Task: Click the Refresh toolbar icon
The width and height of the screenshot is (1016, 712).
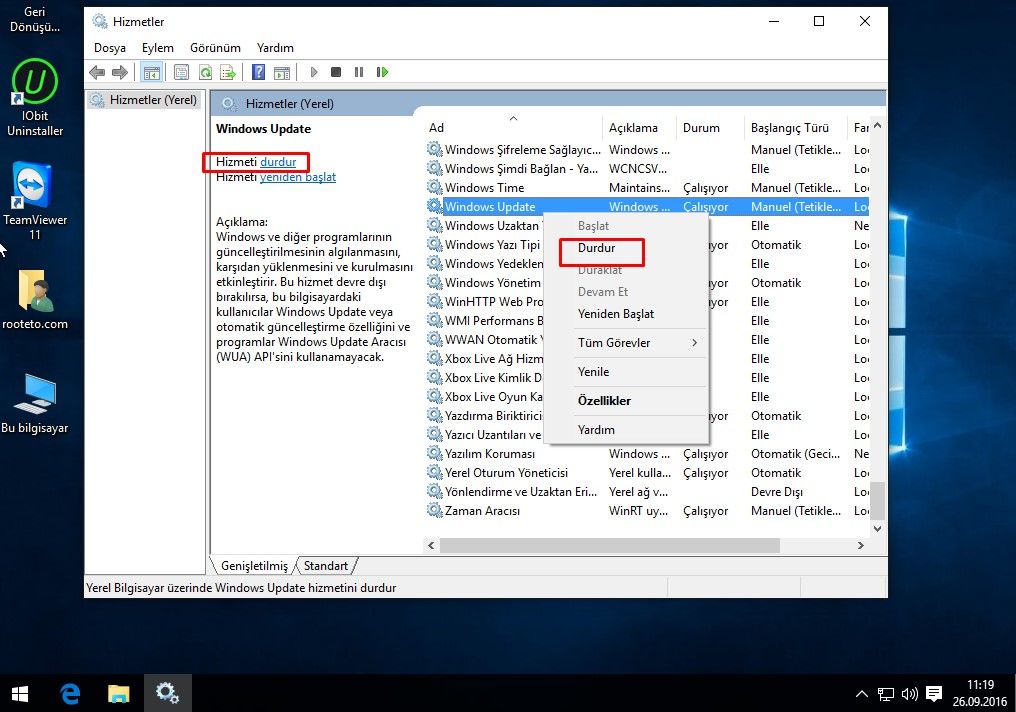Action: [x=205, y=72]
